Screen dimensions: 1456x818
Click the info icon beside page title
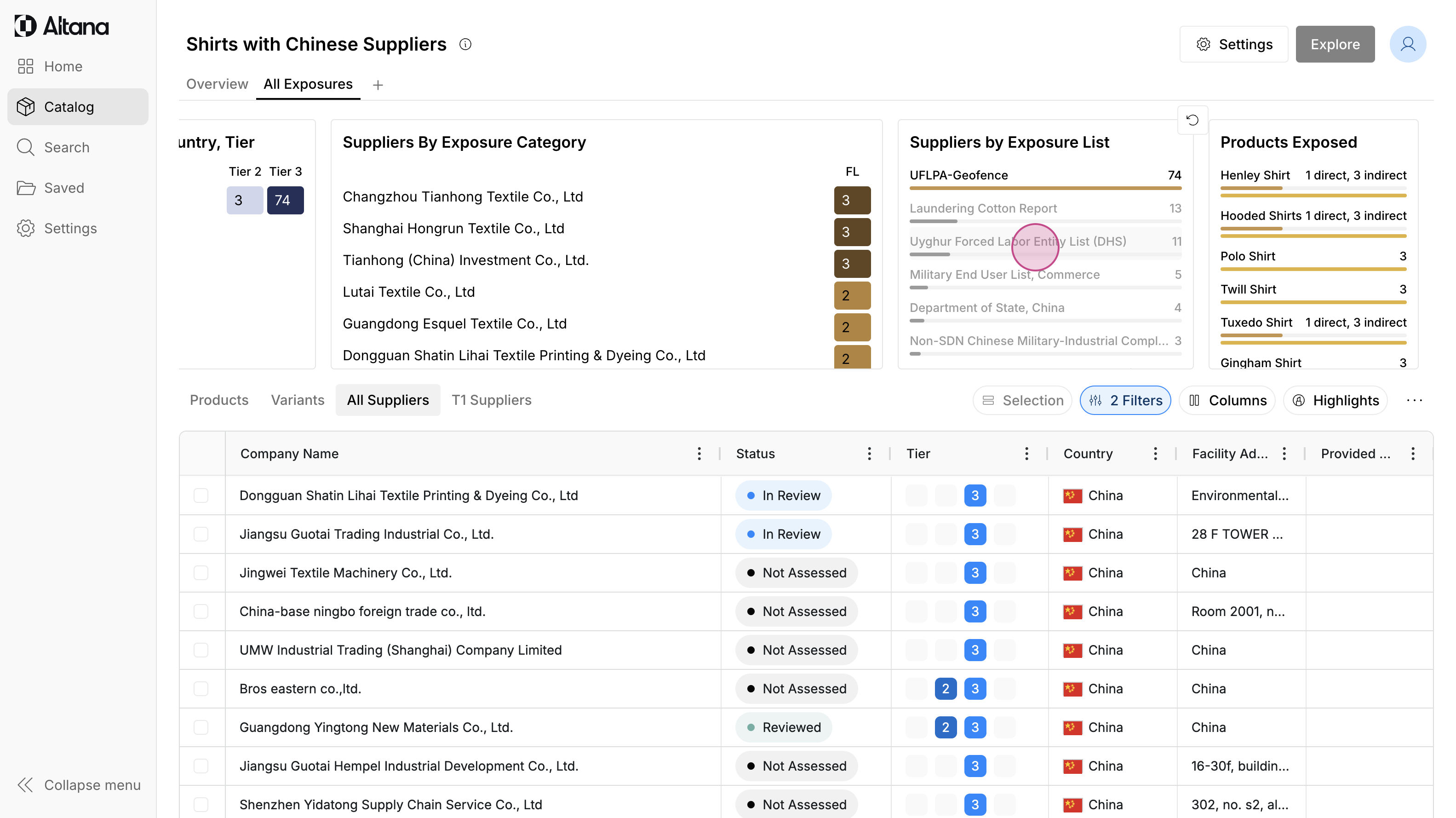[x=465, y=44]
